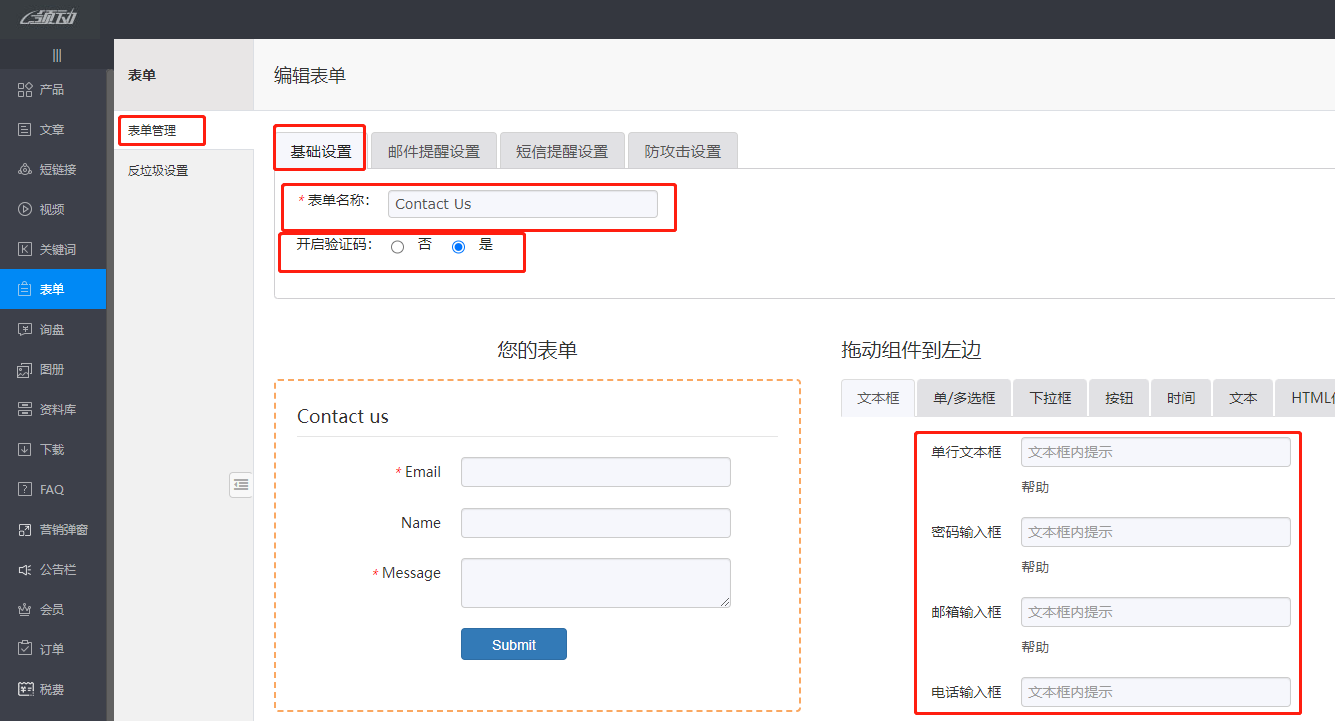Open the 防攻击设置 tab
1335x721 pixels.
(x=682, y=152)
